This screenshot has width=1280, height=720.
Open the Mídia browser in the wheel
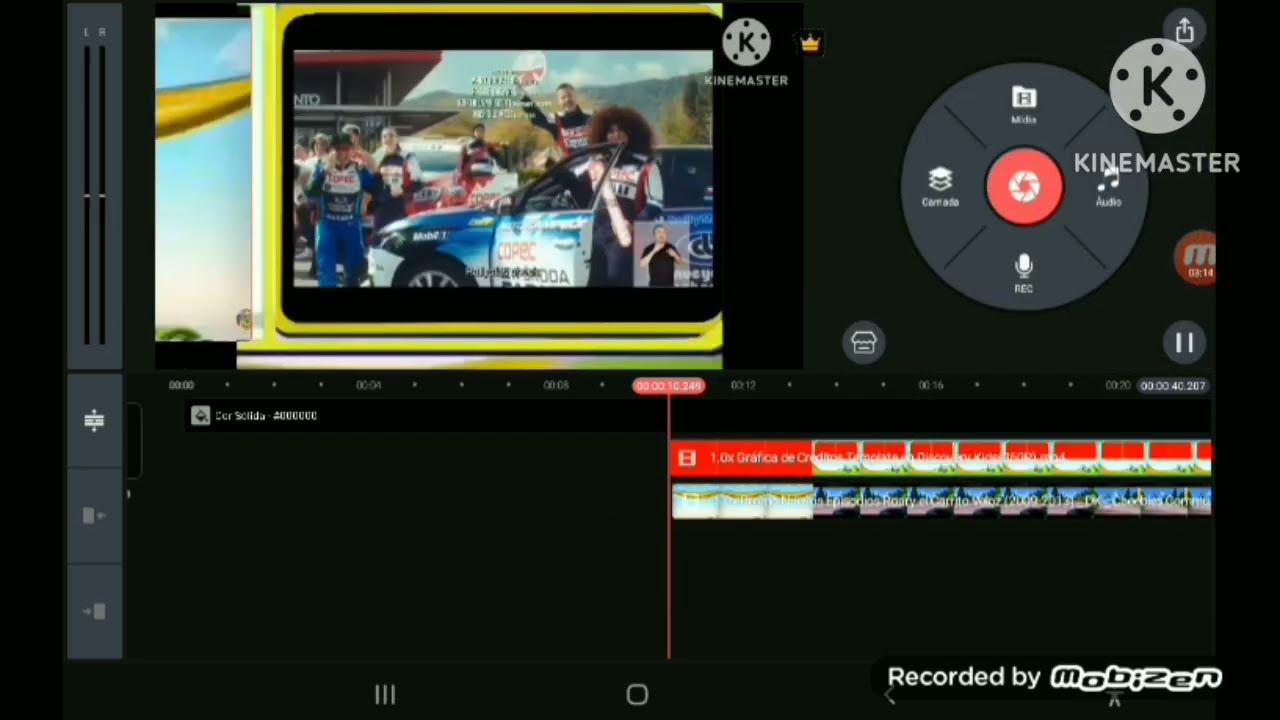tap(1023, 104)
